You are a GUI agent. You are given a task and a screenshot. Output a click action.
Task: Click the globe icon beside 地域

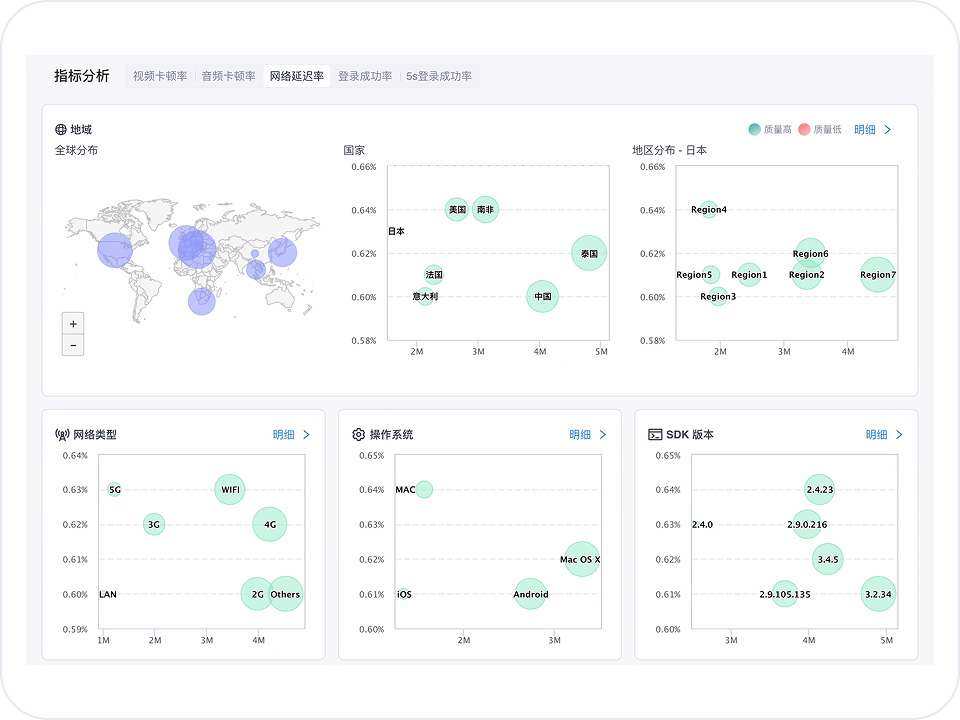pos(61,129)
